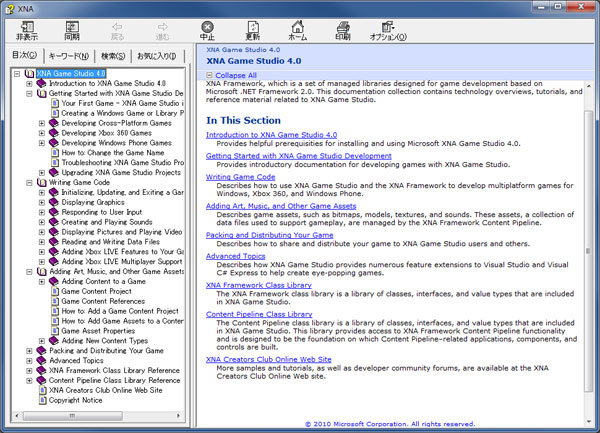The image size is (600, 433).
Task: Click book icon beside Packing and Distributing Your Game
Action: 41,350
